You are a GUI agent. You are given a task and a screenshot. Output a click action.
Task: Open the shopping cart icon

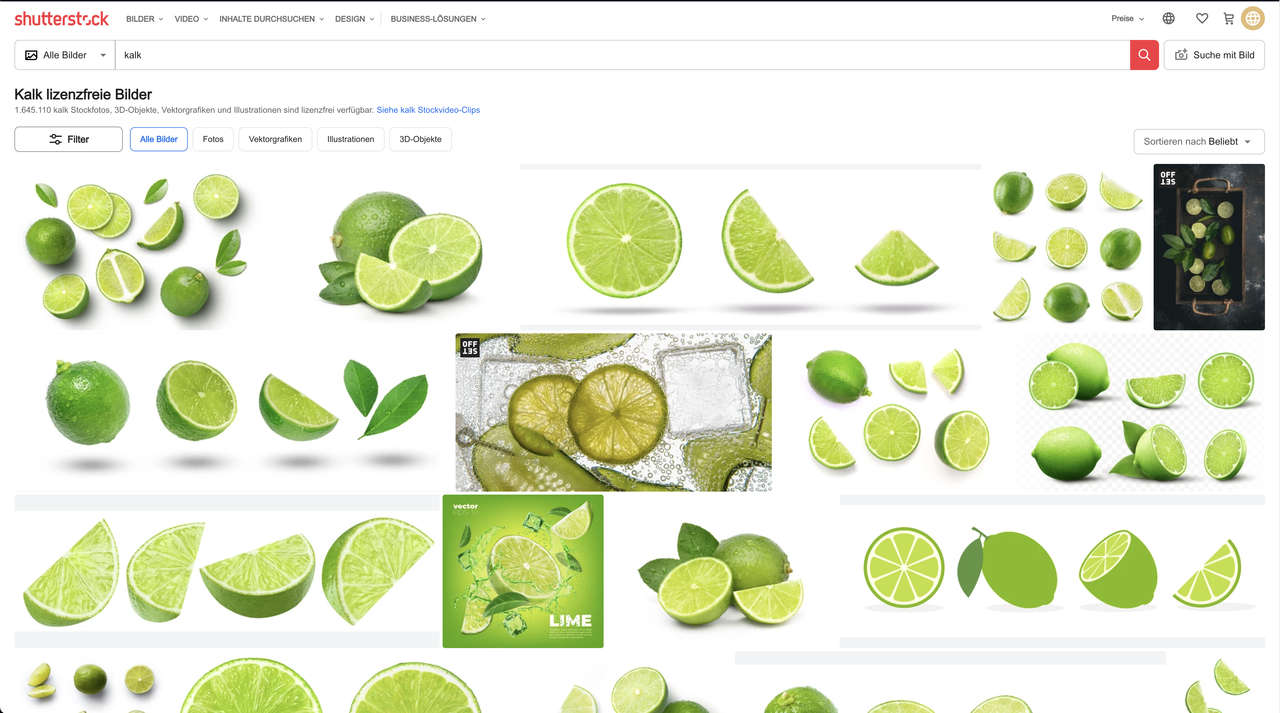(x=1228, y=18)
